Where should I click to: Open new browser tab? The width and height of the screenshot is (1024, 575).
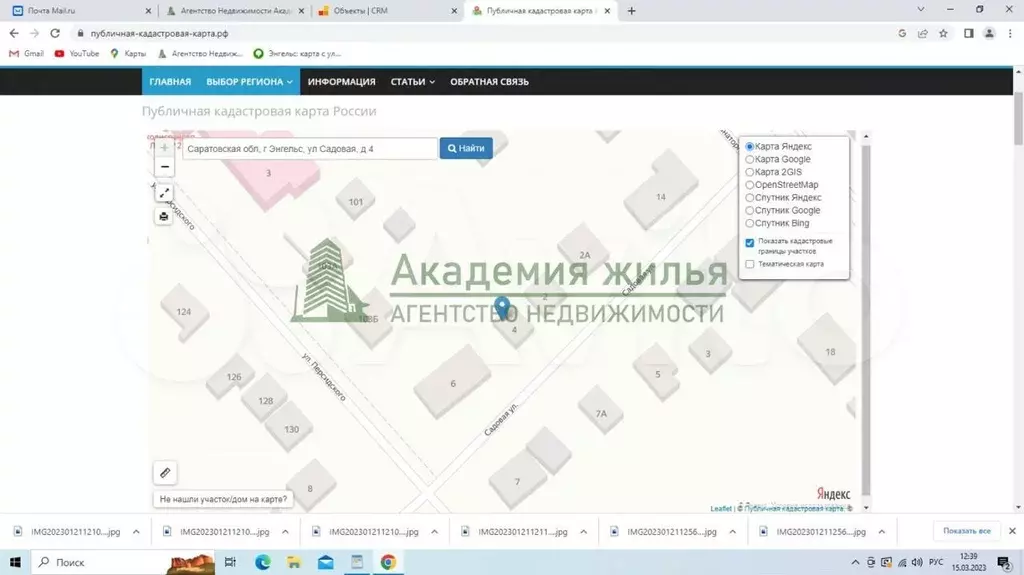tap(631, 10)
